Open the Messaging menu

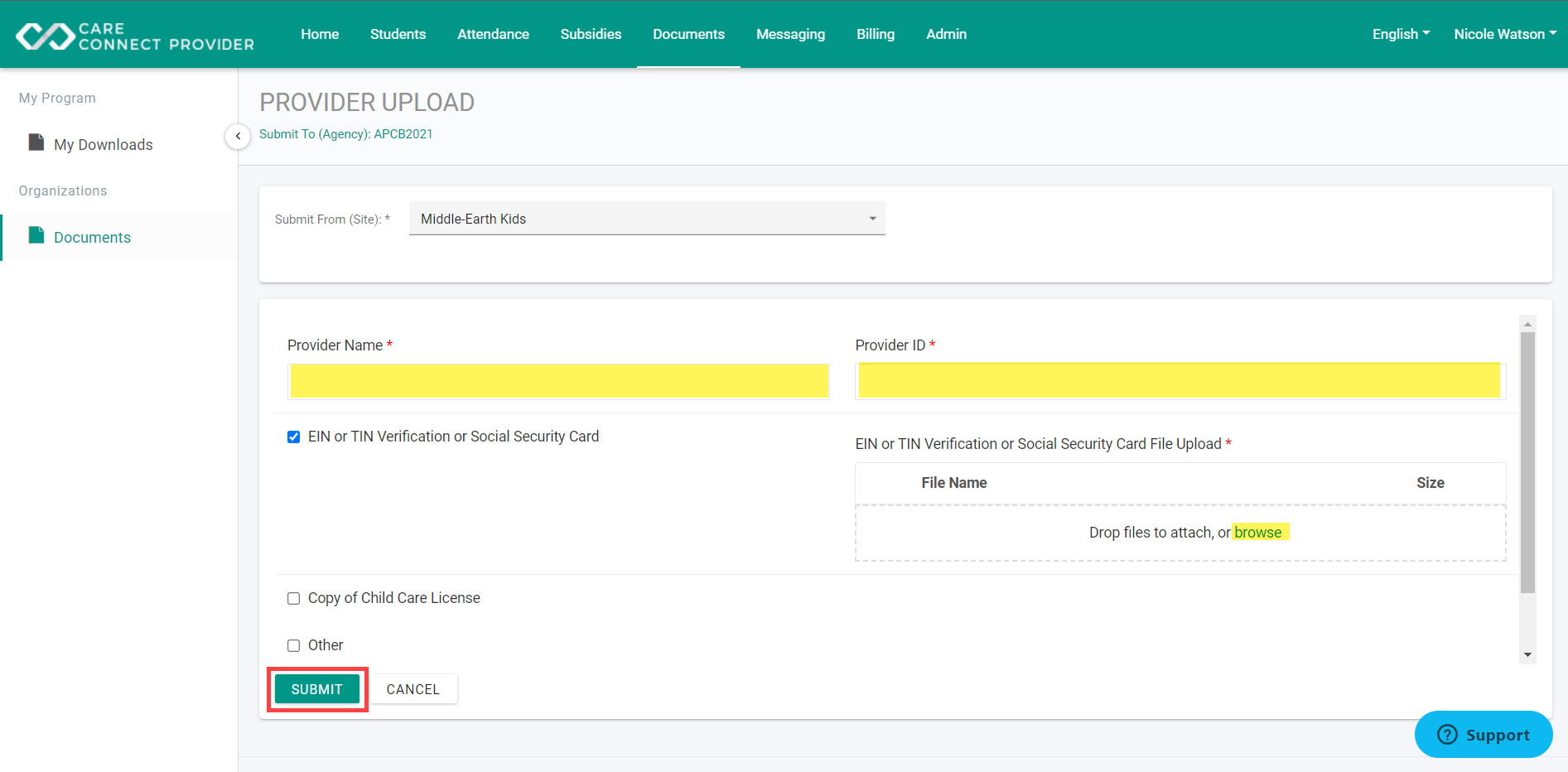click(790, 34)
